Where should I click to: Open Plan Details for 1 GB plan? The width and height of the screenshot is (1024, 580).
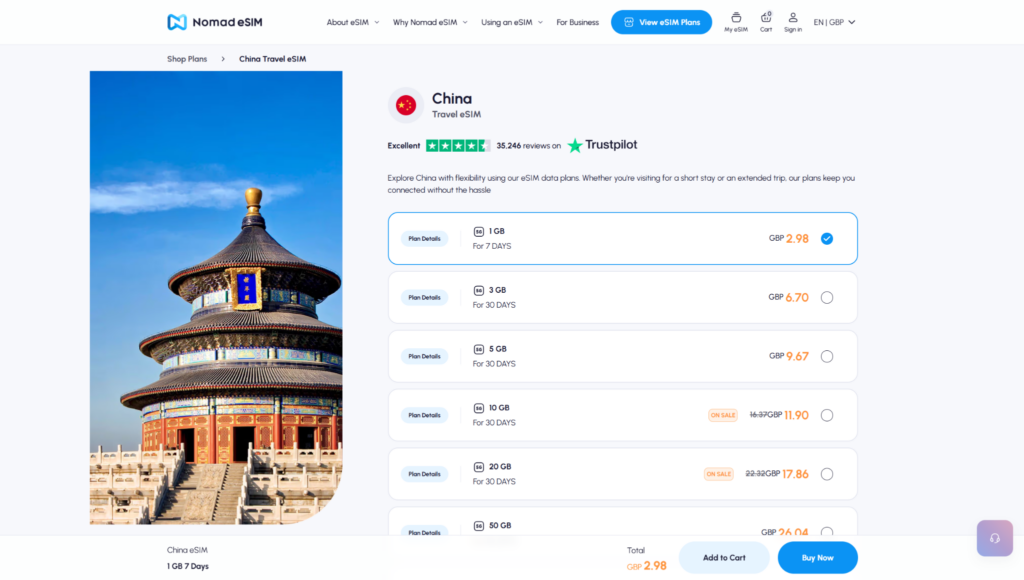(x=424, y=238)
